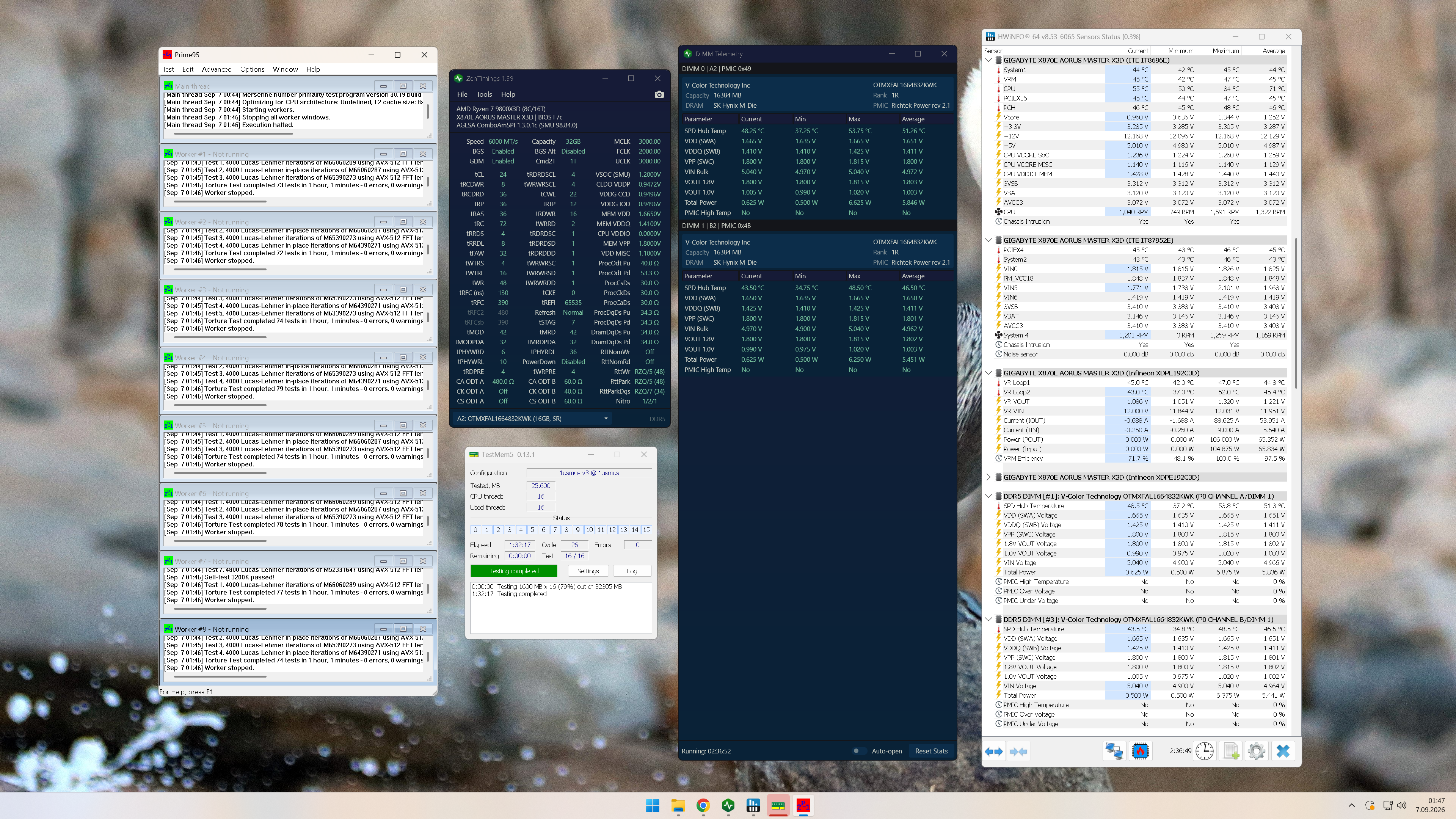
Task: Click TestMem5 Configuration 1usmus v3 field
Action: [x=589, y=473]
